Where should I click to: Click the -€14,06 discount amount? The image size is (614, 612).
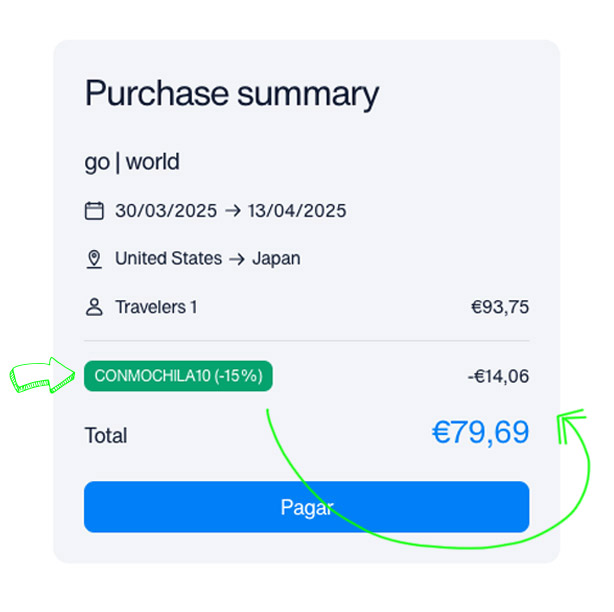498,376
